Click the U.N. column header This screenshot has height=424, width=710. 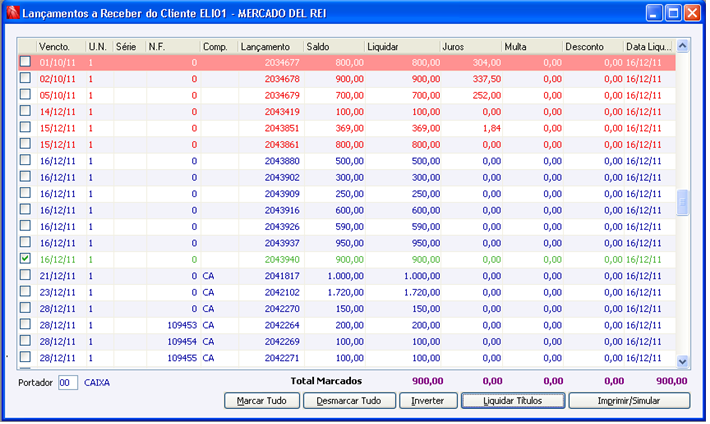click(x=100, y=47)
